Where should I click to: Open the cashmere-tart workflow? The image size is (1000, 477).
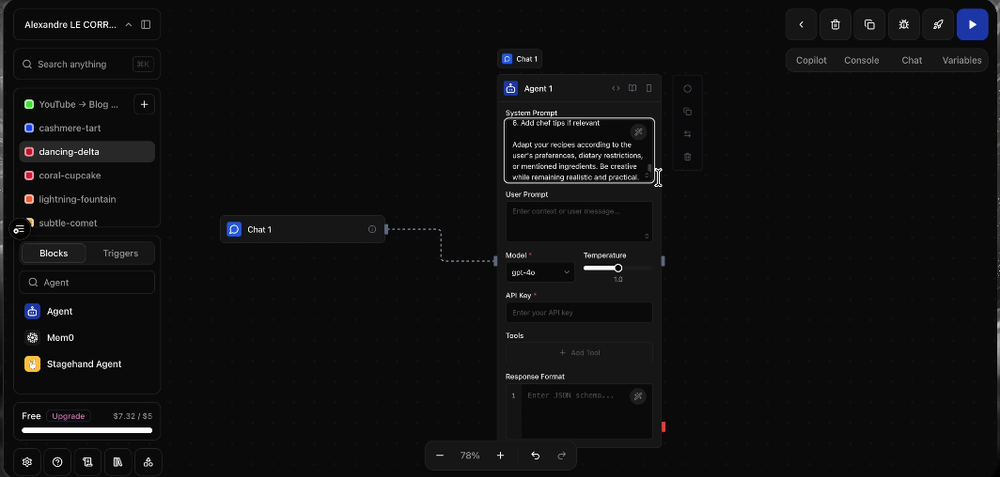click(87, 128)
